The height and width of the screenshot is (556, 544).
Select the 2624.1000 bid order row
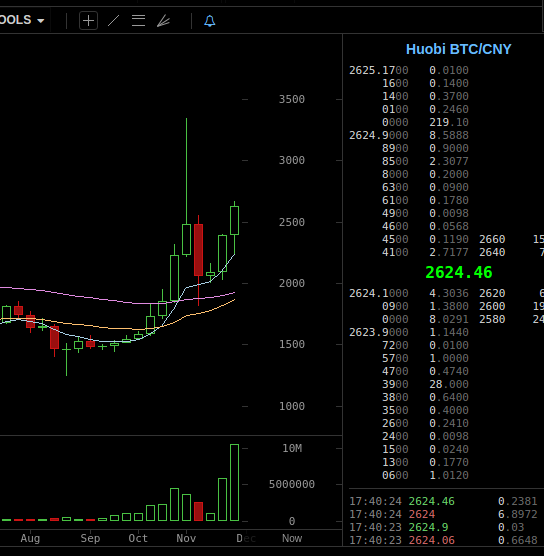[x=409, y=293]
